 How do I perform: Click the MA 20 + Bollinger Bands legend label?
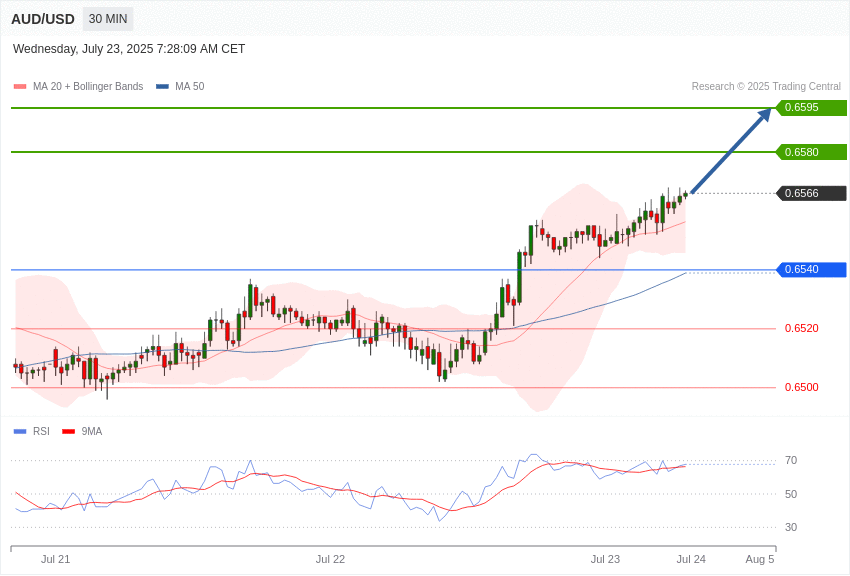[88, 87]
